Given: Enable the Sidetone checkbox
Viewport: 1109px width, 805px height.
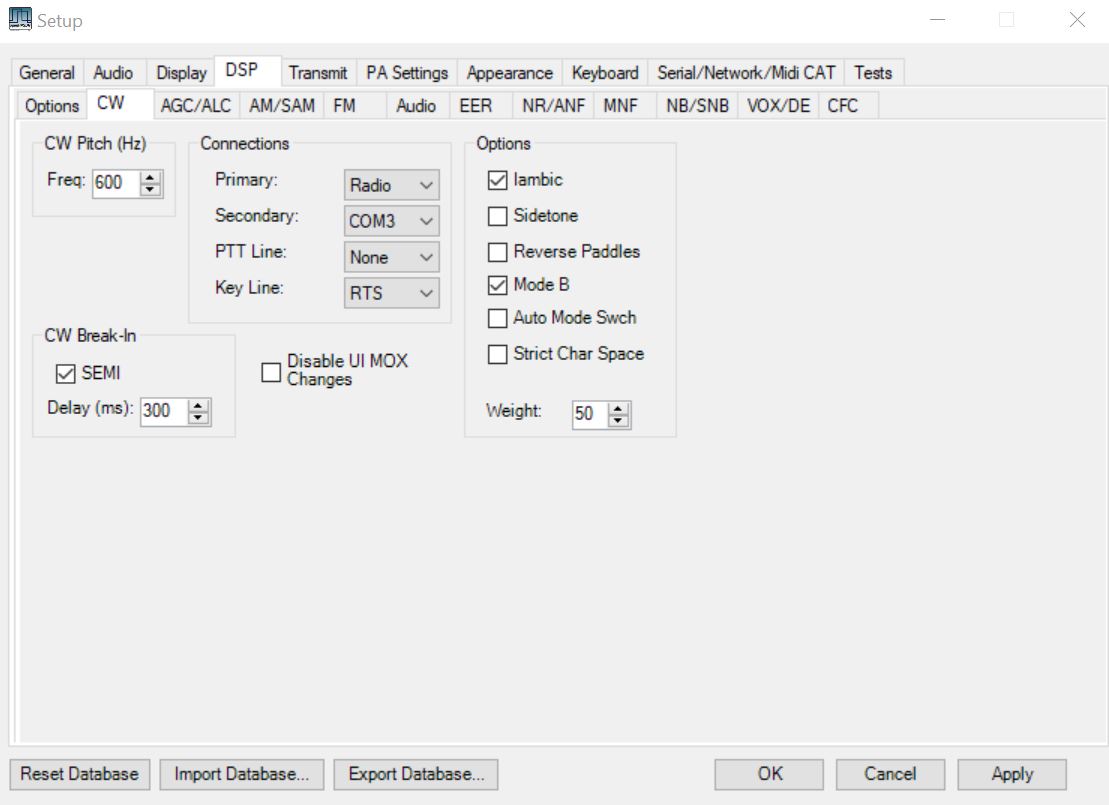Looking at the screenshot, I should [497, 216].
